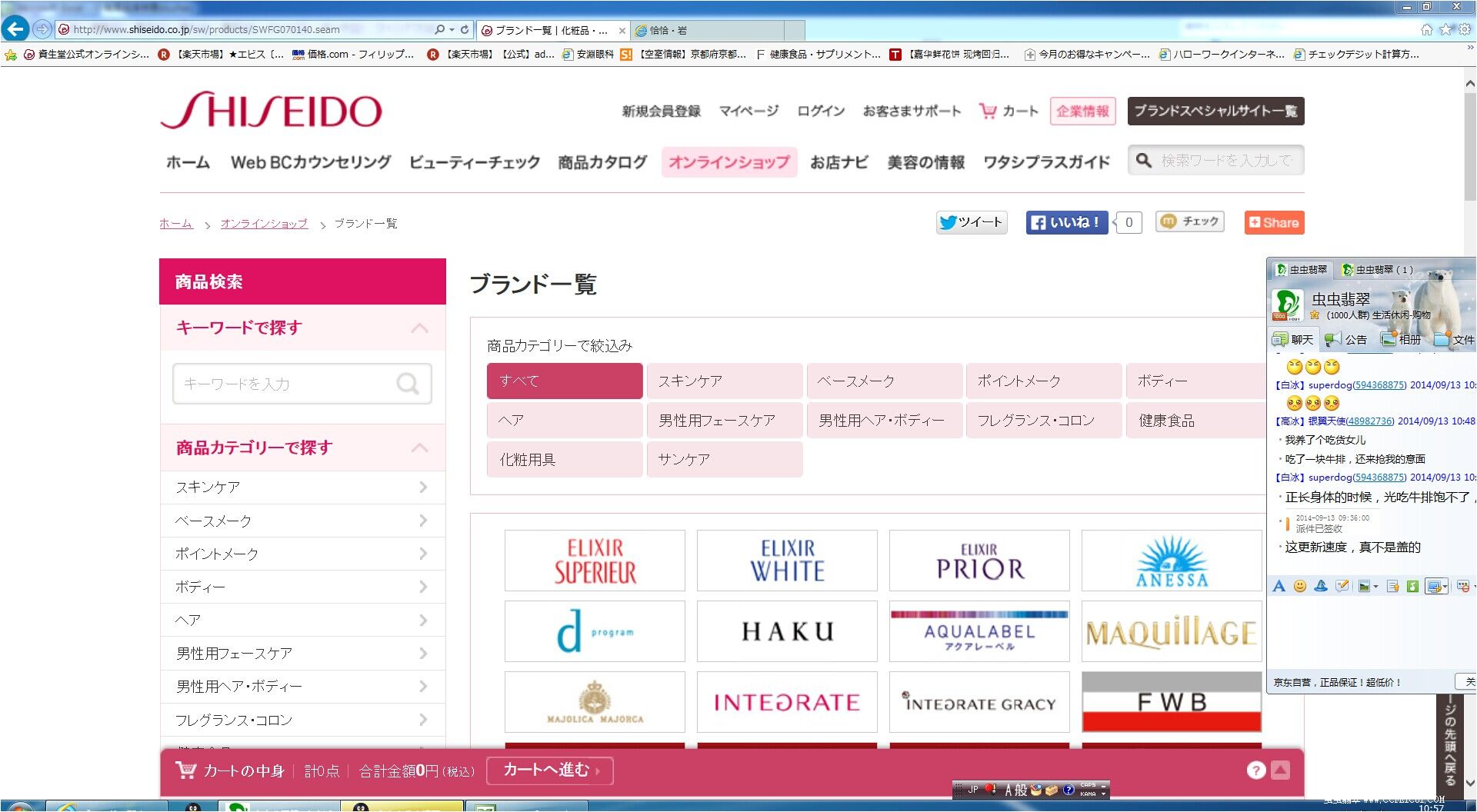Open the screenshot tool in the chat toolbar

coord(1436,586)
